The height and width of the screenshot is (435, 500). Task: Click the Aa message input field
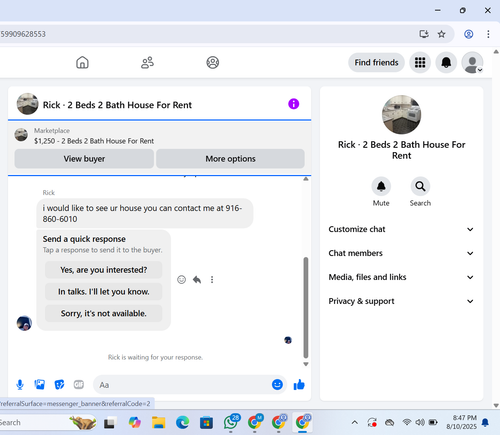coord(182,385)
